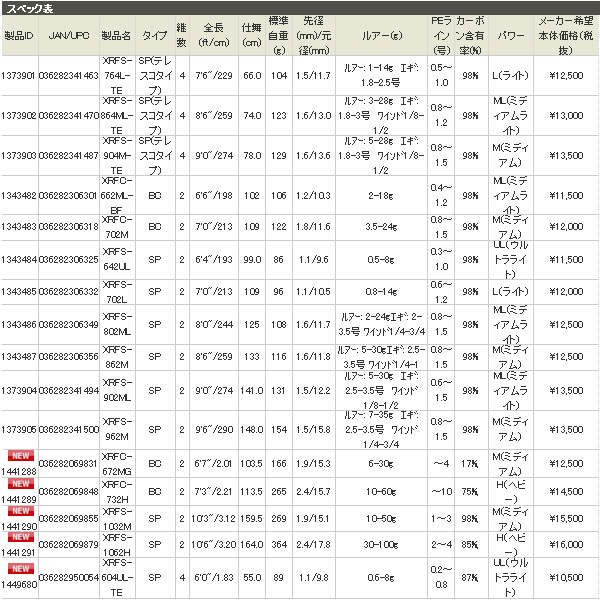Select the 全長(ft/cm) column header
The height and width of the screenshot is (600, 600).
click(214, 35)
